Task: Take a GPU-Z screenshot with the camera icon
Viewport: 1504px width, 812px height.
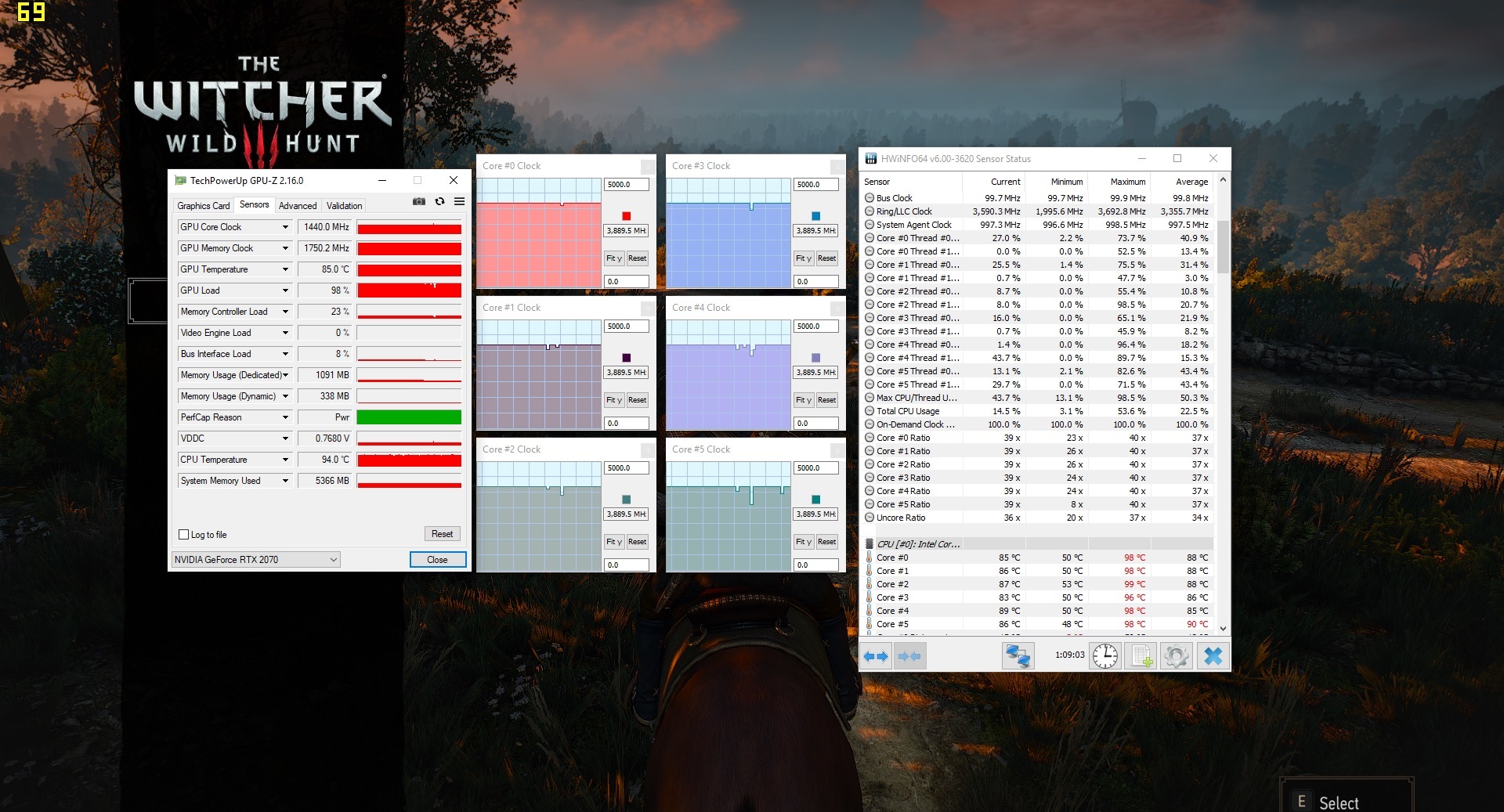Action: tap(419, 201)
